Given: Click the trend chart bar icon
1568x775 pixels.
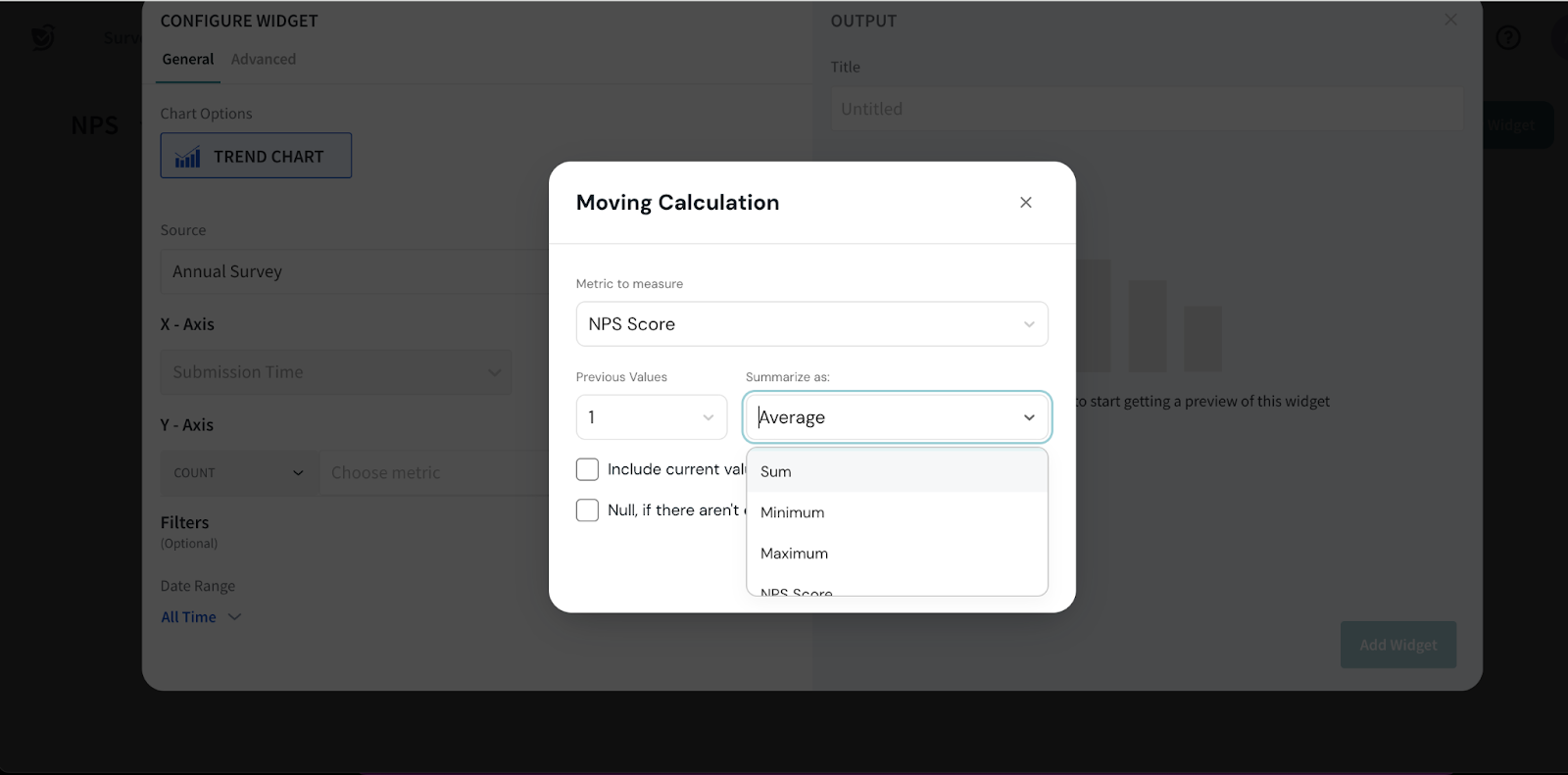Looking at the screenshot, I should (x=187, y=157).
